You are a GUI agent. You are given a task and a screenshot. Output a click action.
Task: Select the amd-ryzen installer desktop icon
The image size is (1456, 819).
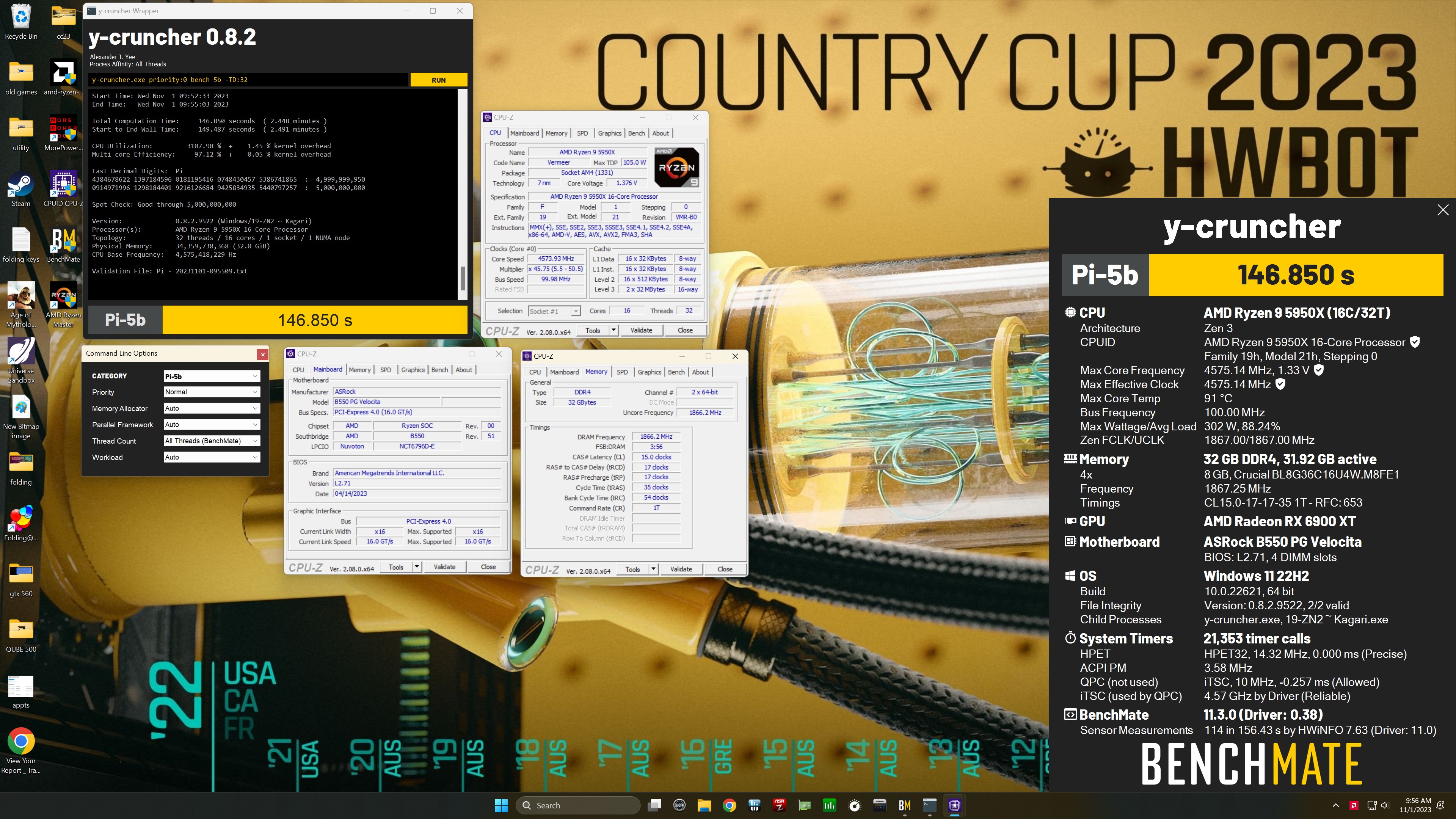pyautogui.click(x=63, y=77)
